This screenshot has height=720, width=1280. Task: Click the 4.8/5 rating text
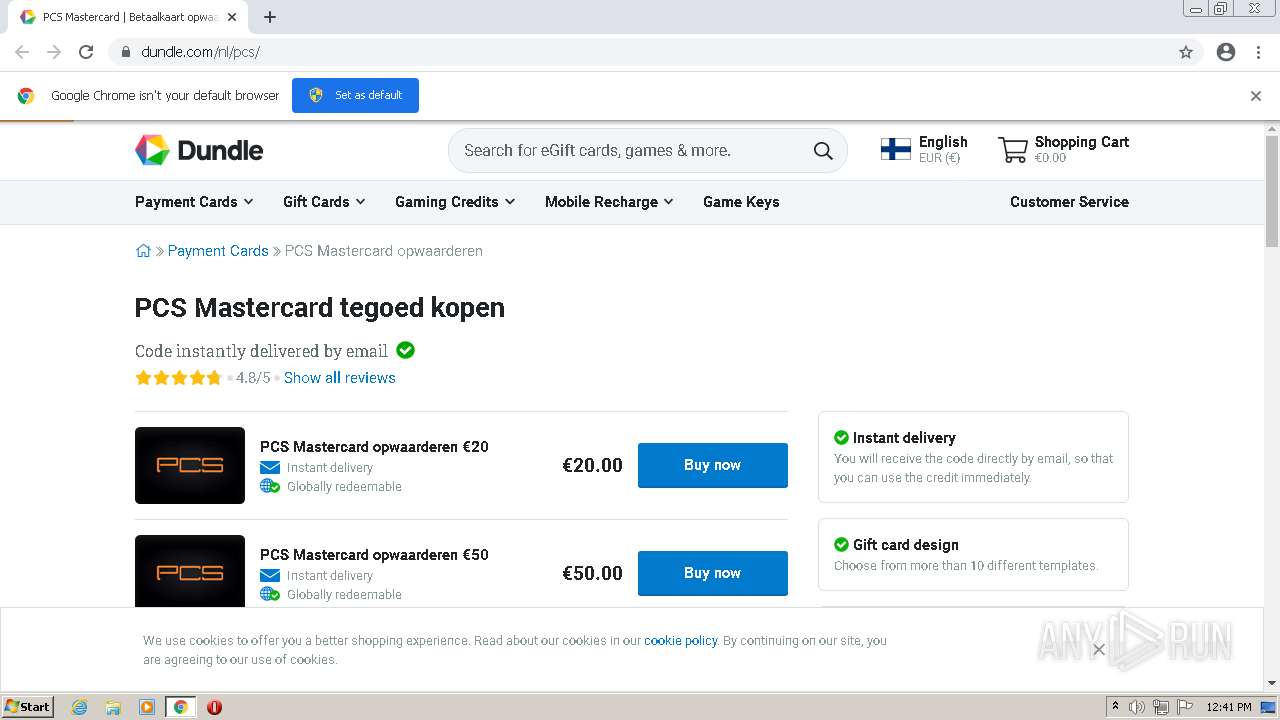(x=253, y=378)
